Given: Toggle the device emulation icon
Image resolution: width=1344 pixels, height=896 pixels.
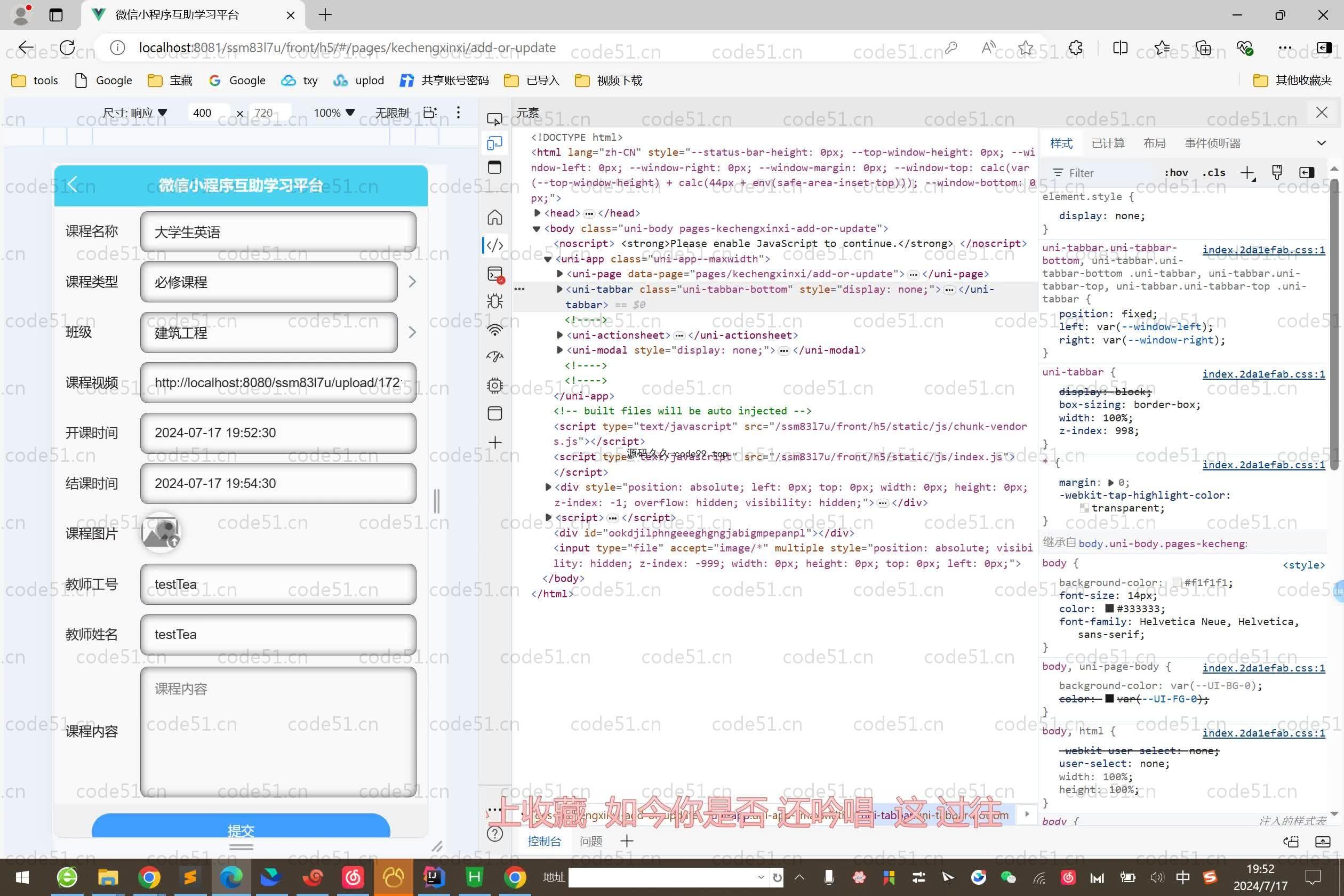Looking at the screenshot, I should click(494, 143).
